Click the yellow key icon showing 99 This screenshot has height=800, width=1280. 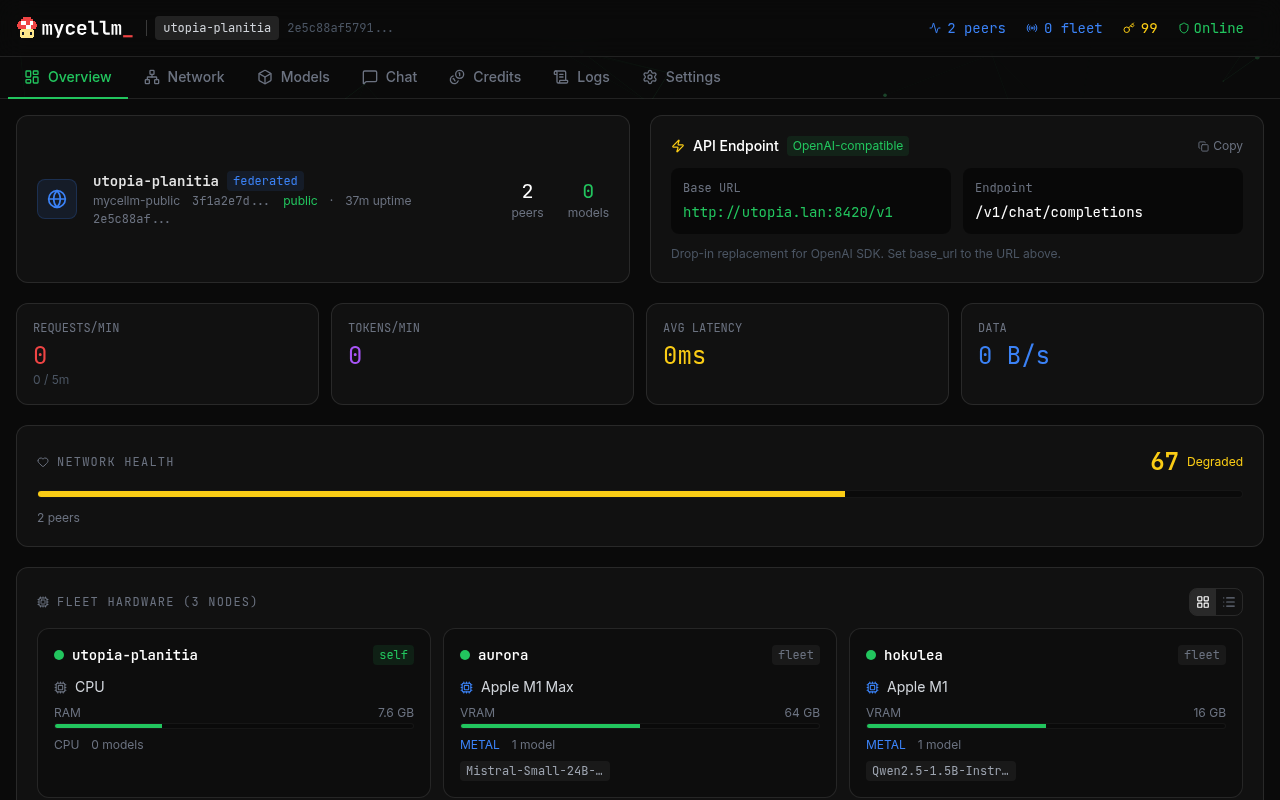(x=1128, y=28)
